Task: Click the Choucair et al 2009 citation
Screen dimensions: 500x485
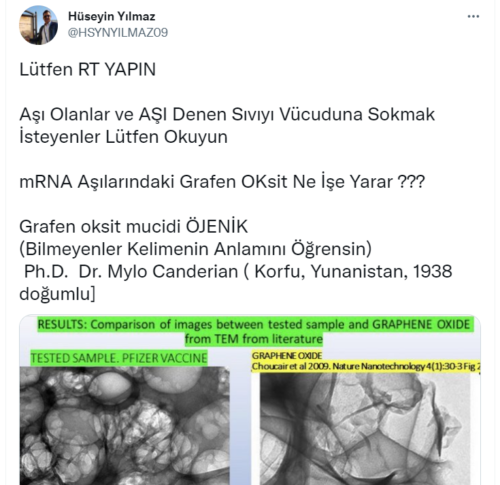Action: point(366,367)
